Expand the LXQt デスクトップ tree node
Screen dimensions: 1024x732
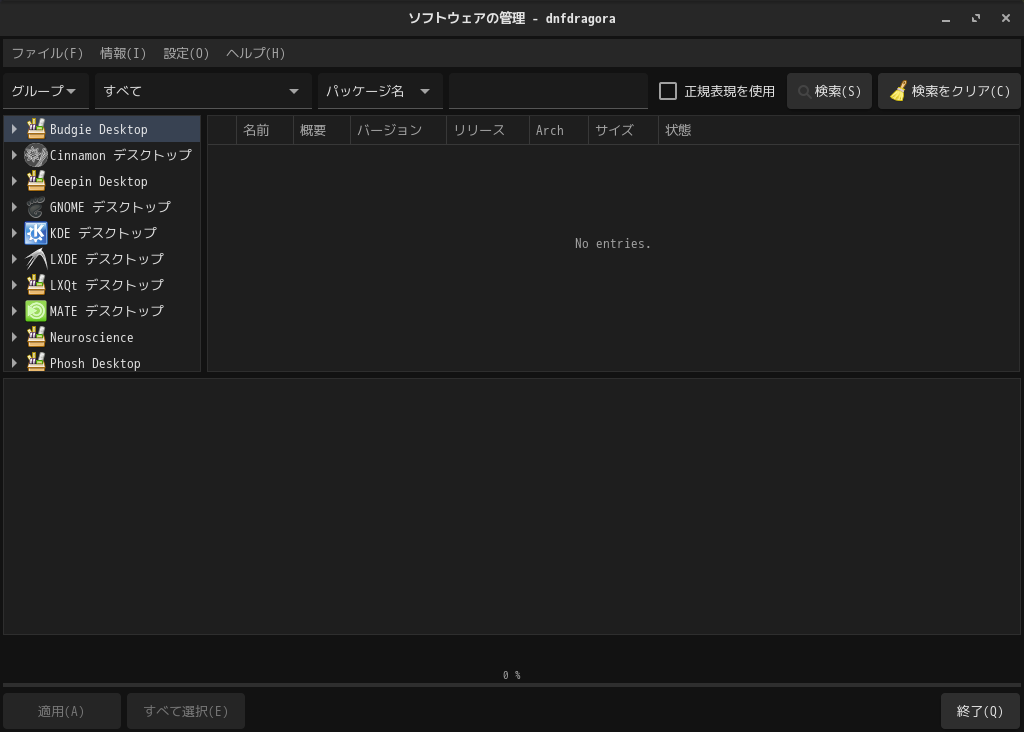[x=14, y=285]
